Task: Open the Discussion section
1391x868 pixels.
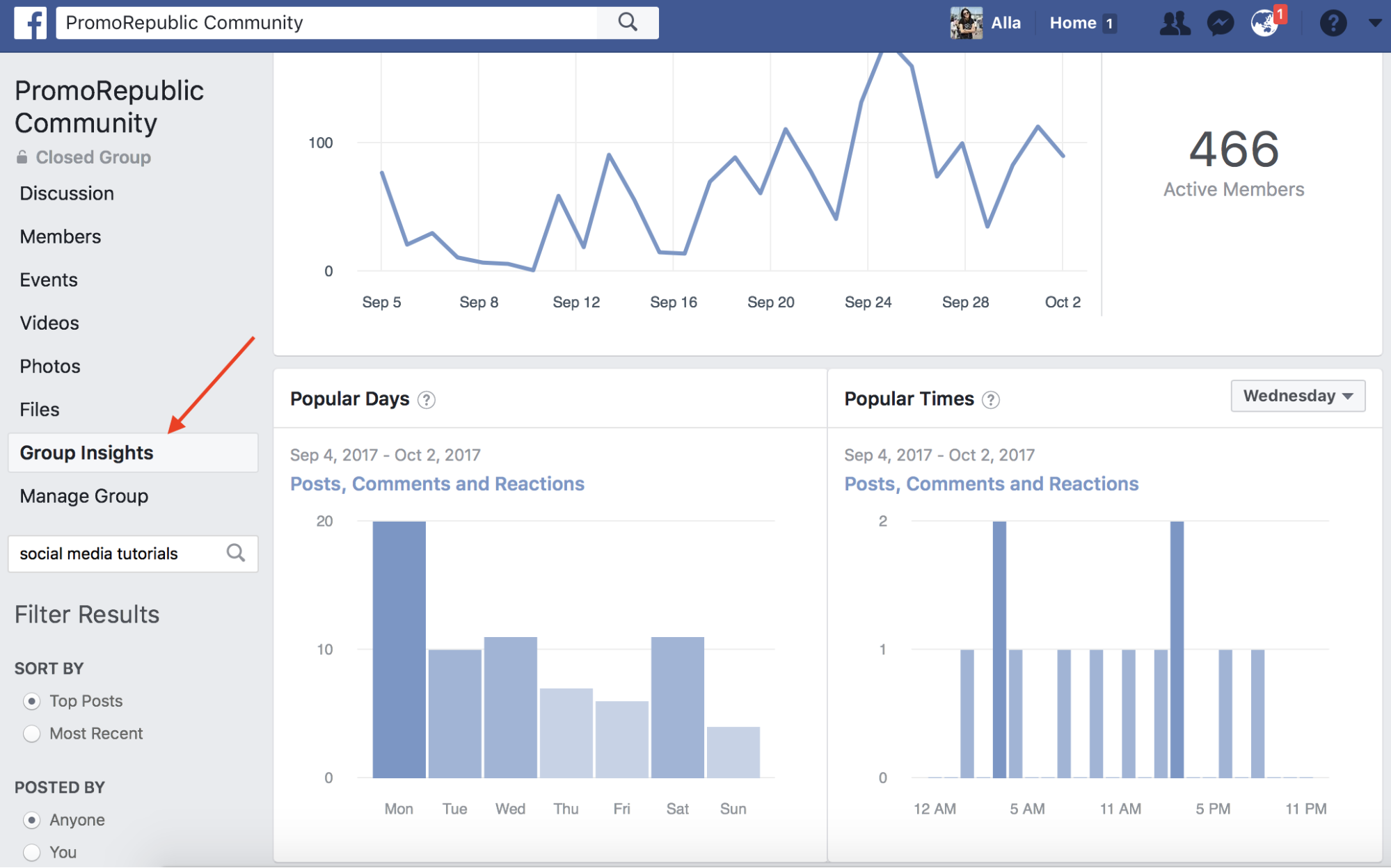Action: coord(67,193)
